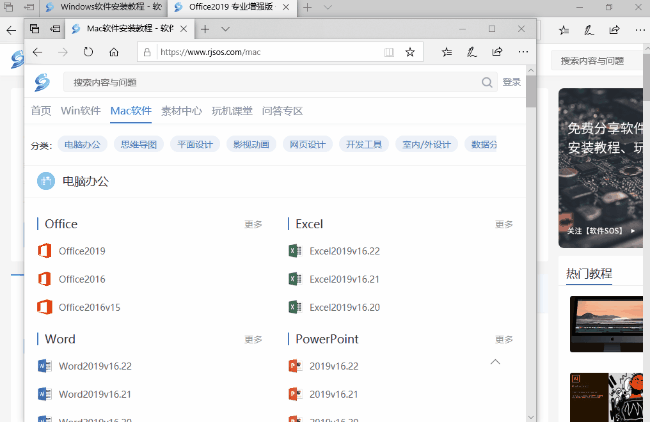Screen dimensions: 650x422
Task: Open the 问答专区 navigation tab
Action: (x=282, y=111)
